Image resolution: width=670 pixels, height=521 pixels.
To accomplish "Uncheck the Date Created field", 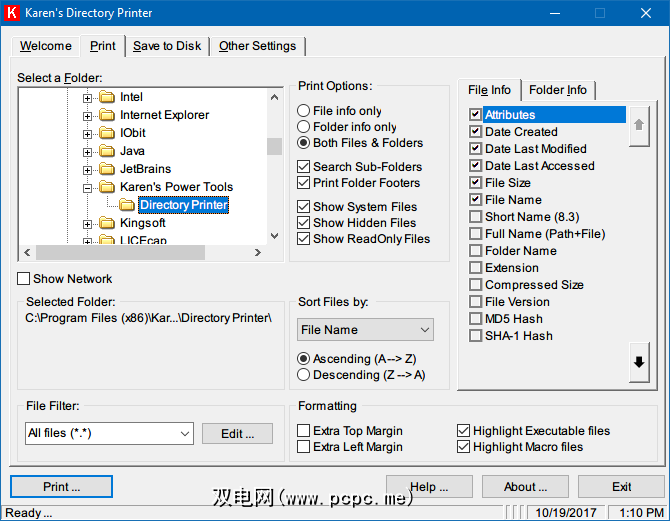I will 475,132.
